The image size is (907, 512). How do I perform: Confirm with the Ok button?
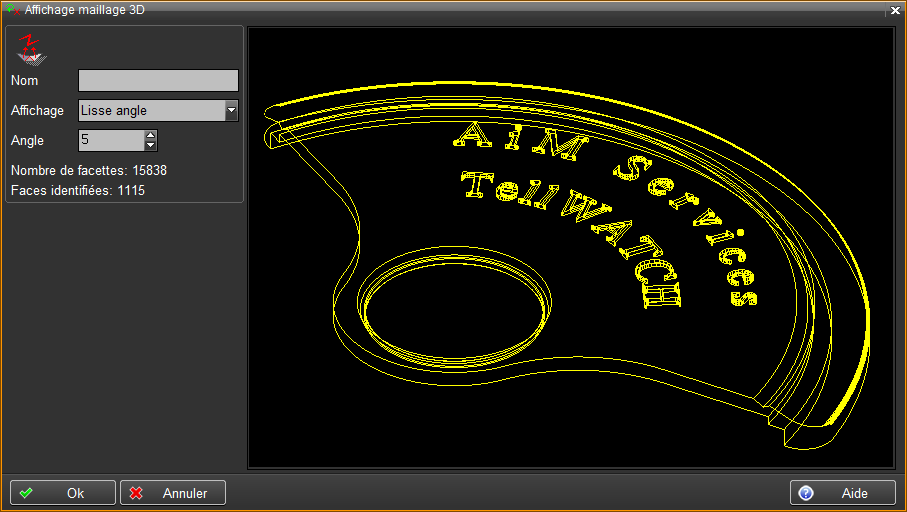tap(62, 493)
